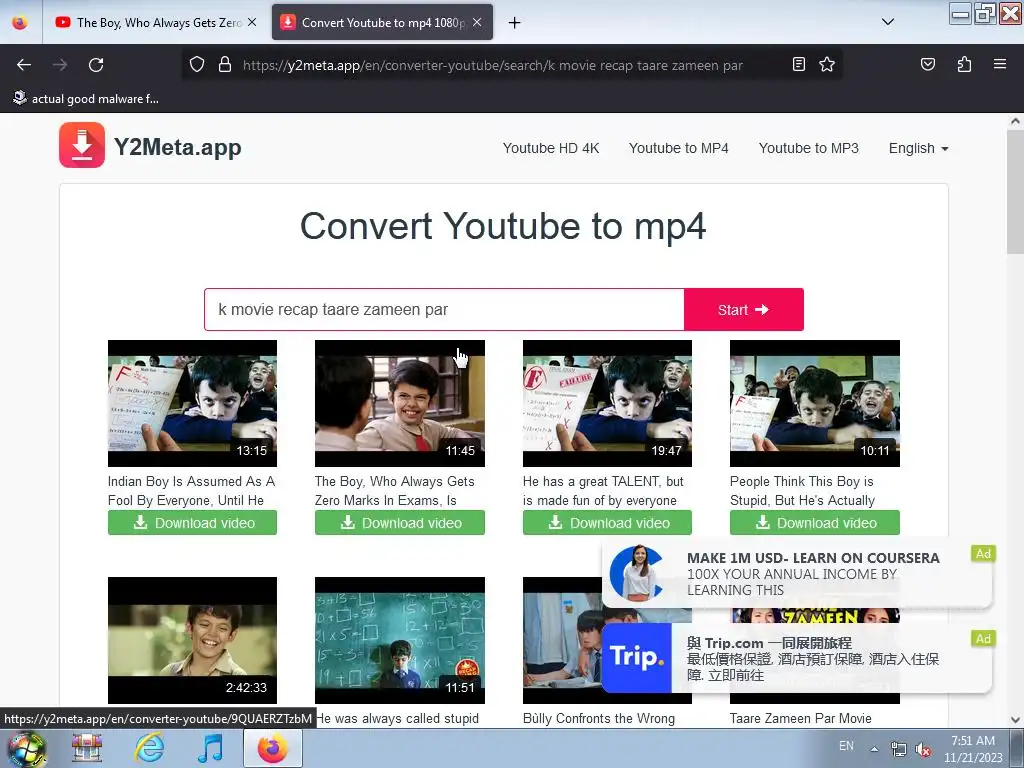The image size is (1024, 768).
Task: Launch Internet Explorer from the taskbar
Action: [x=149, y=748]
